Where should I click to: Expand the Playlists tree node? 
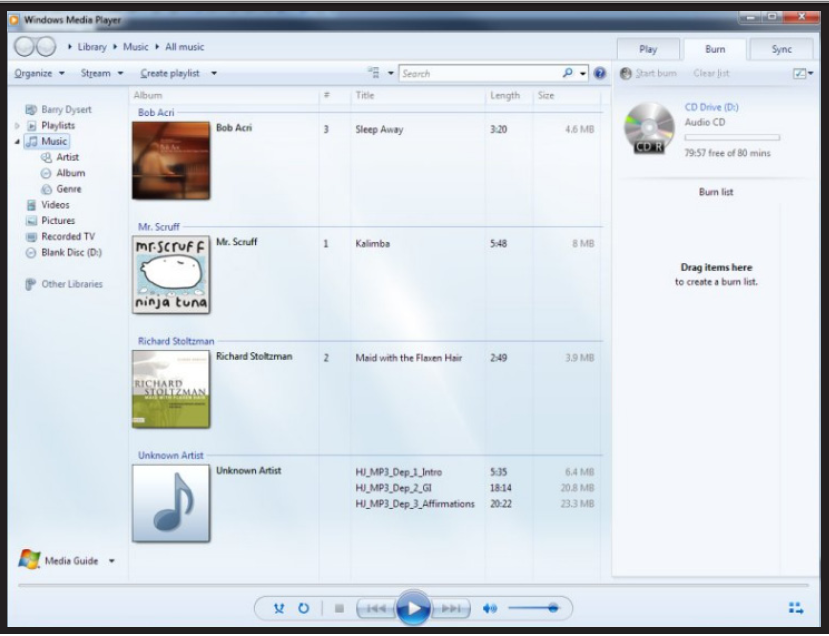(x=17, y=126)
